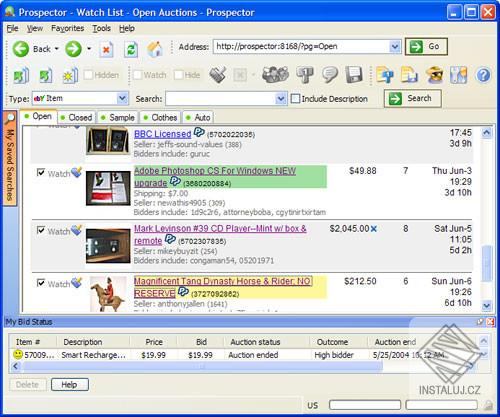Click the Help button below bid status
500x417 pixels.
[x=70, y=384]
